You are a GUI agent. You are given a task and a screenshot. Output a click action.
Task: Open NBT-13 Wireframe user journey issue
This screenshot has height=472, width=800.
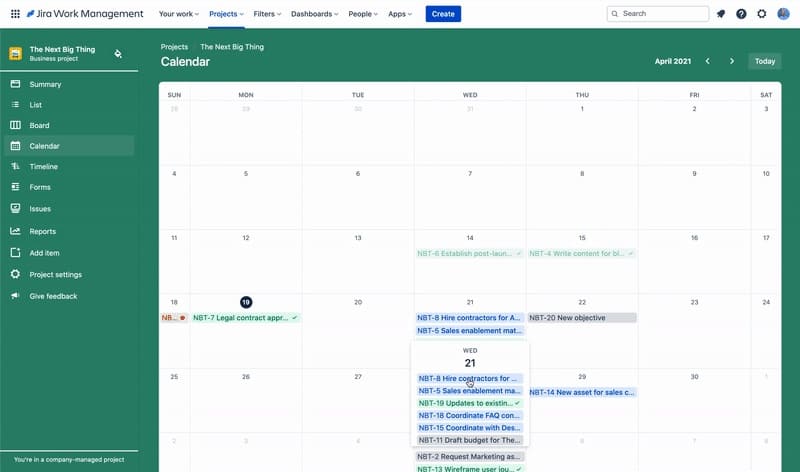pos(469,468)
